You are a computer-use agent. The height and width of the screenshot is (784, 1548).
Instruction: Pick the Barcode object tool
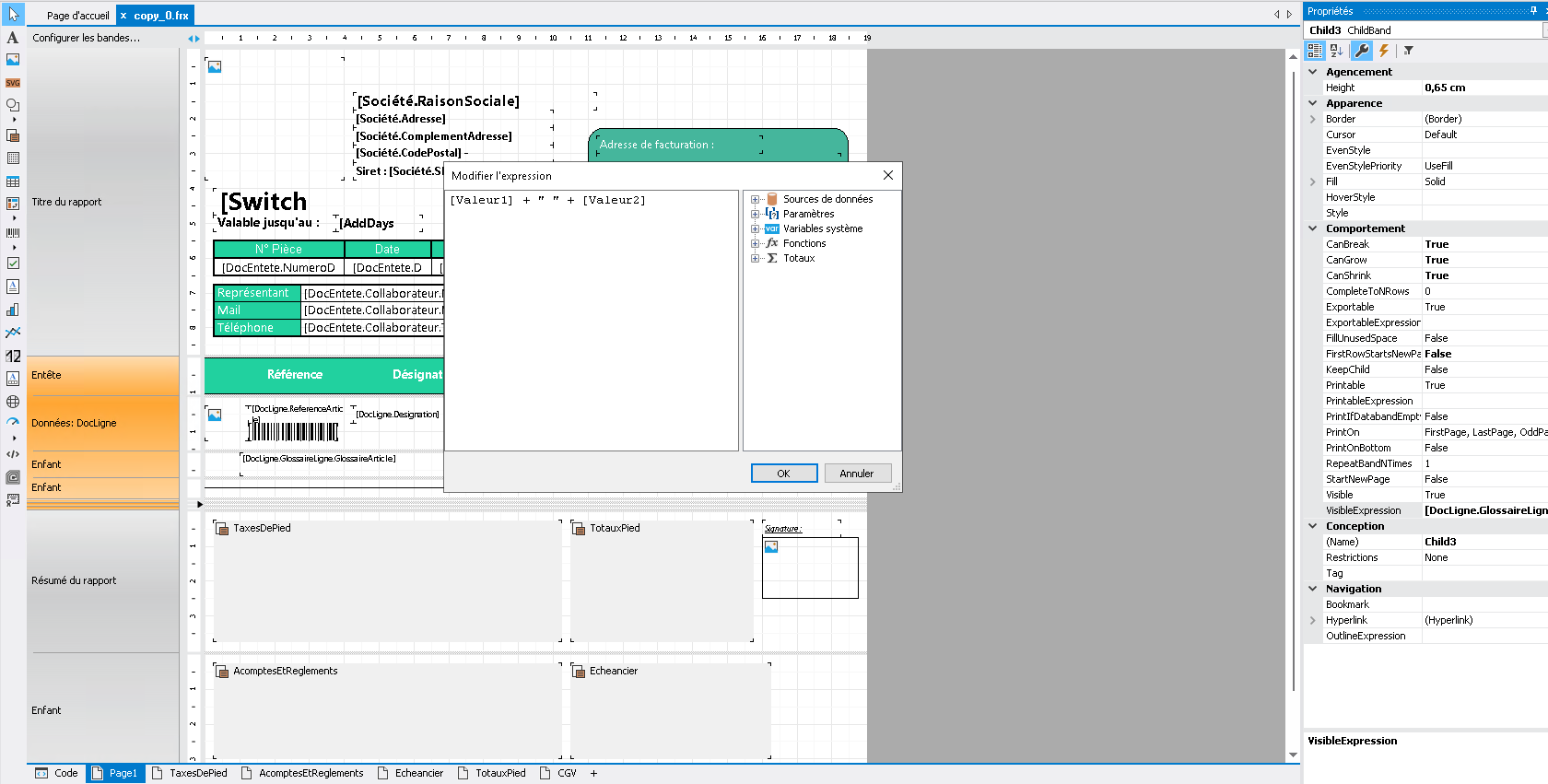13,233
